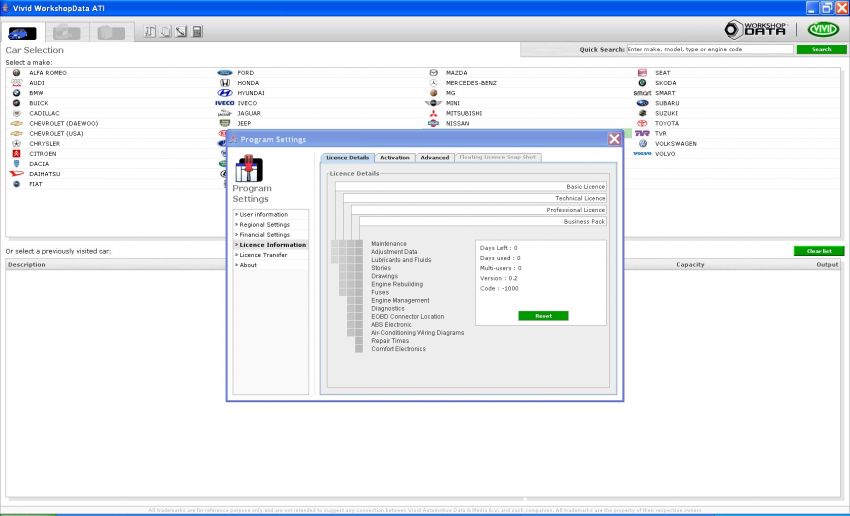The height and width of the screenshot is (516, 850).
Task: Select the TVR make entry
Action: 660,133
